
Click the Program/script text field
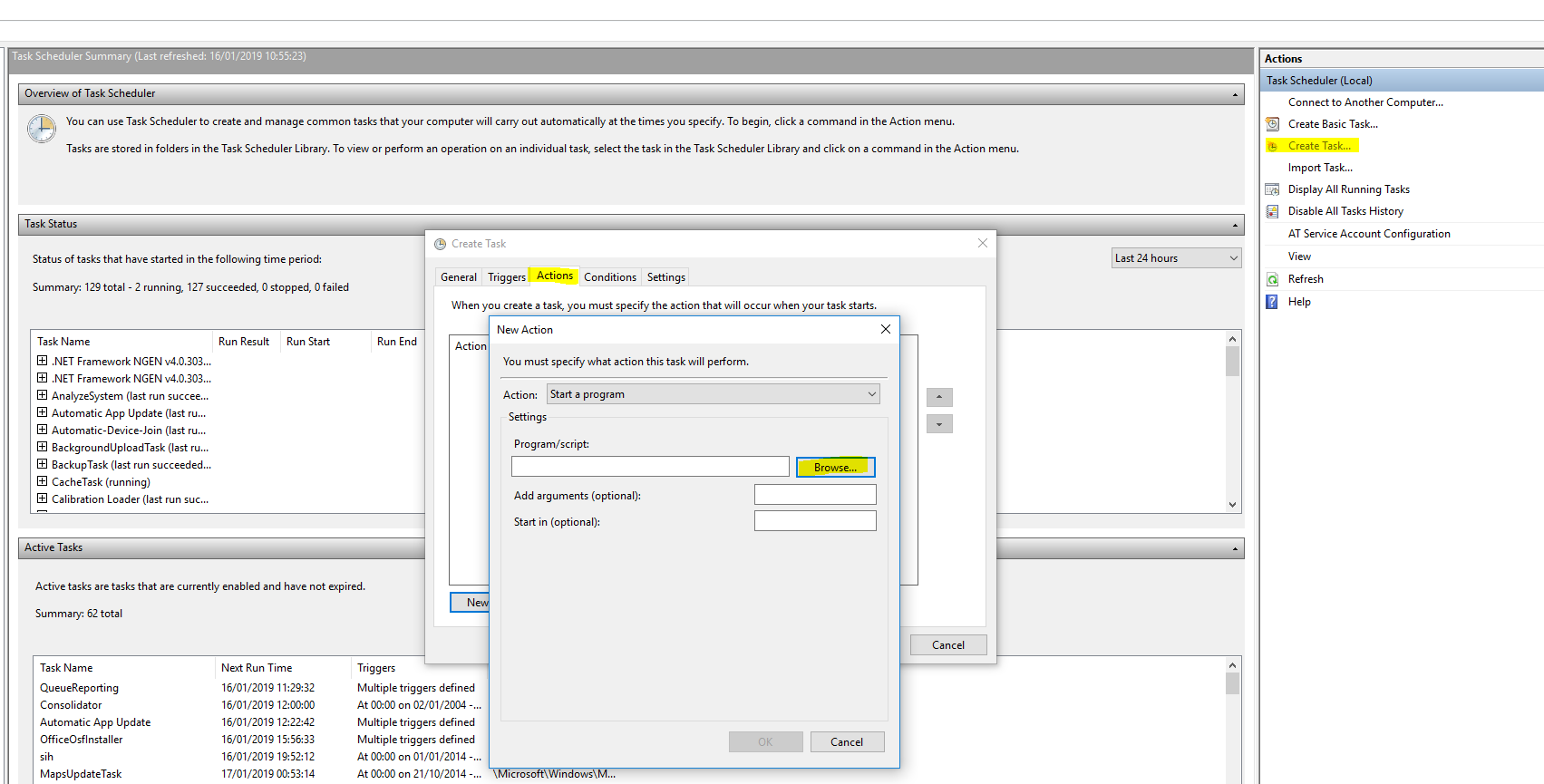click(650, 467)
